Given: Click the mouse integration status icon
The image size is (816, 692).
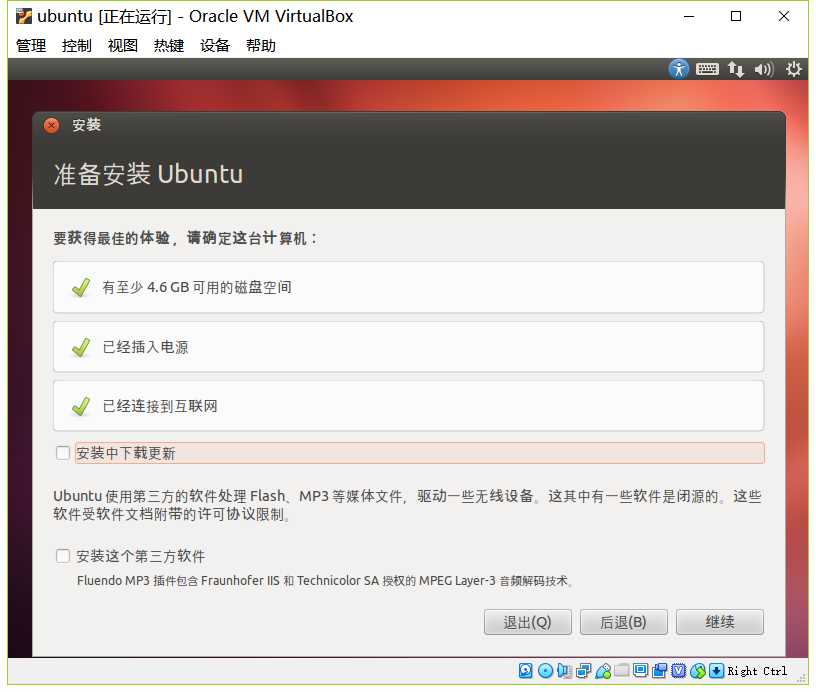Looking at the screenshot, I should (698, 671).
